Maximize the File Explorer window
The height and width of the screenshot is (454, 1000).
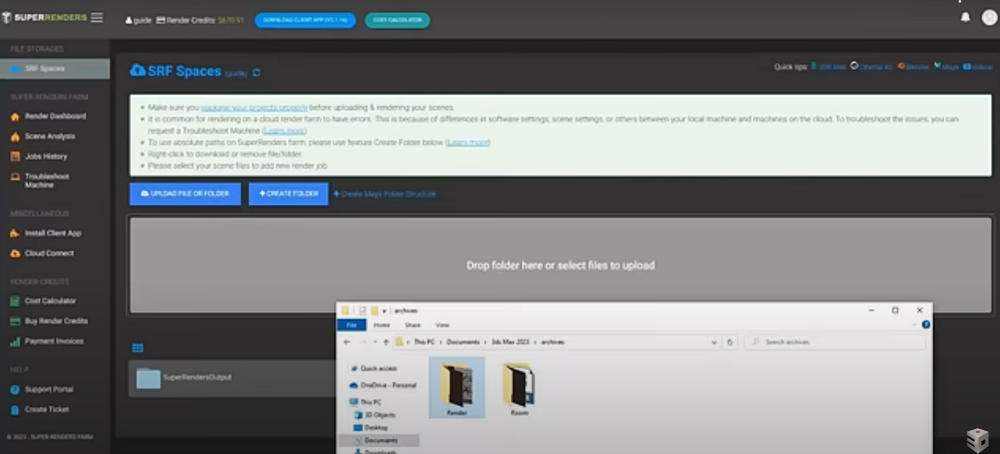(x=895, y=311)
